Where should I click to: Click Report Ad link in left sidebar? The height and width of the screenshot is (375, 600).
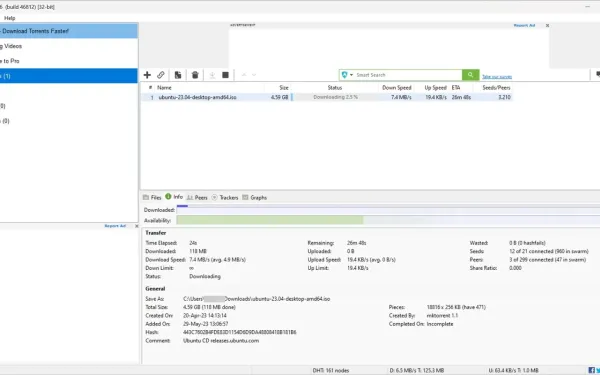115,226
